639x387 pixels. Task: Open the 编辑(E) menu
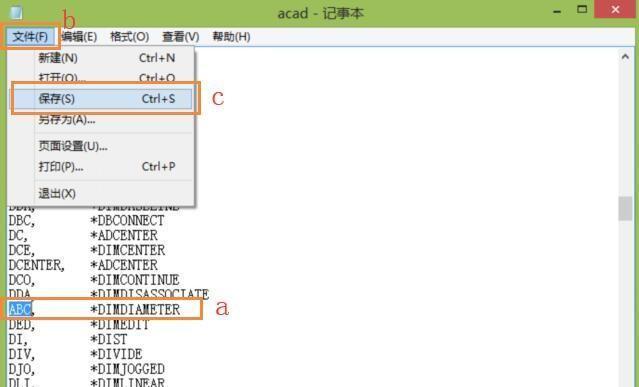(79, 37)
